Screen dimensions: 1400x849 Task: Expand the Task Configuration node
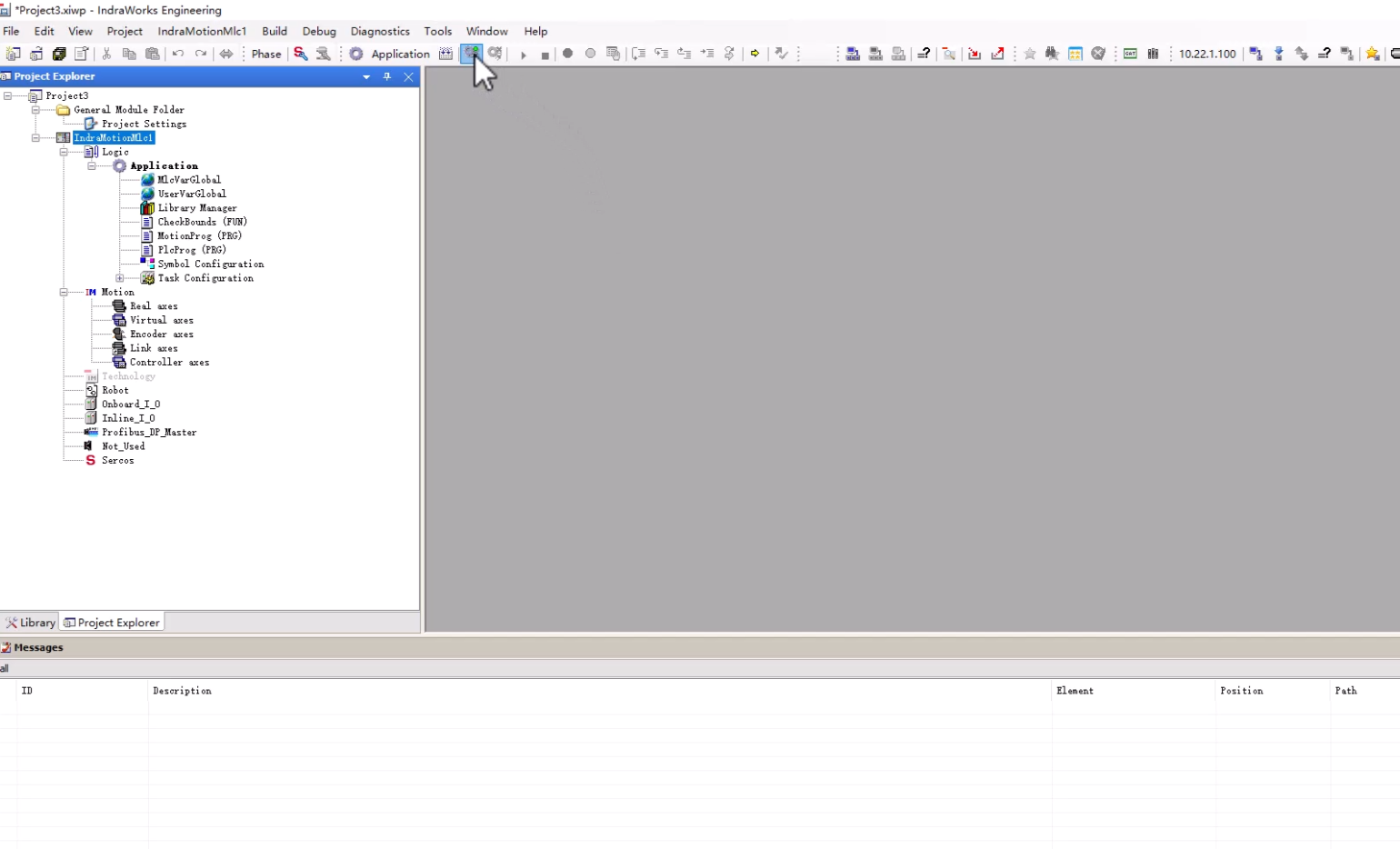point(119,278)
